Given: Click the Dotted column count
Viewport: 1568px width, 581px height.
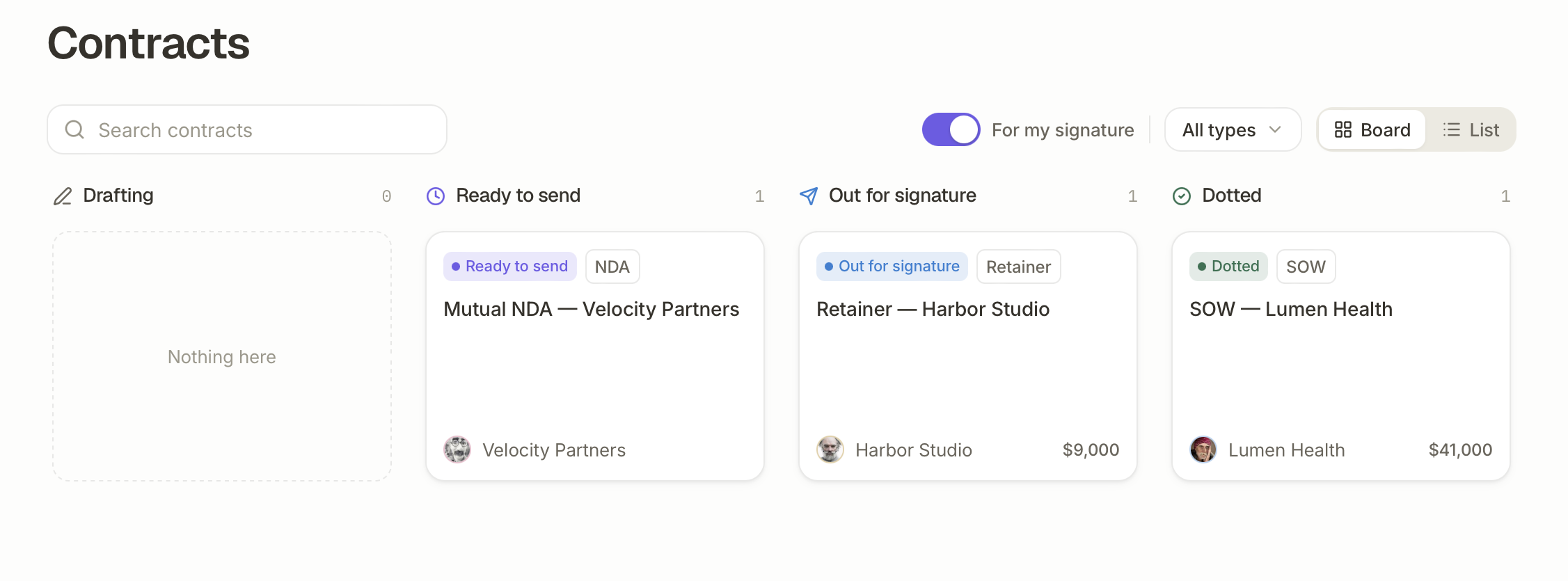Looking at the screenshot, I should coord(1505,196).
